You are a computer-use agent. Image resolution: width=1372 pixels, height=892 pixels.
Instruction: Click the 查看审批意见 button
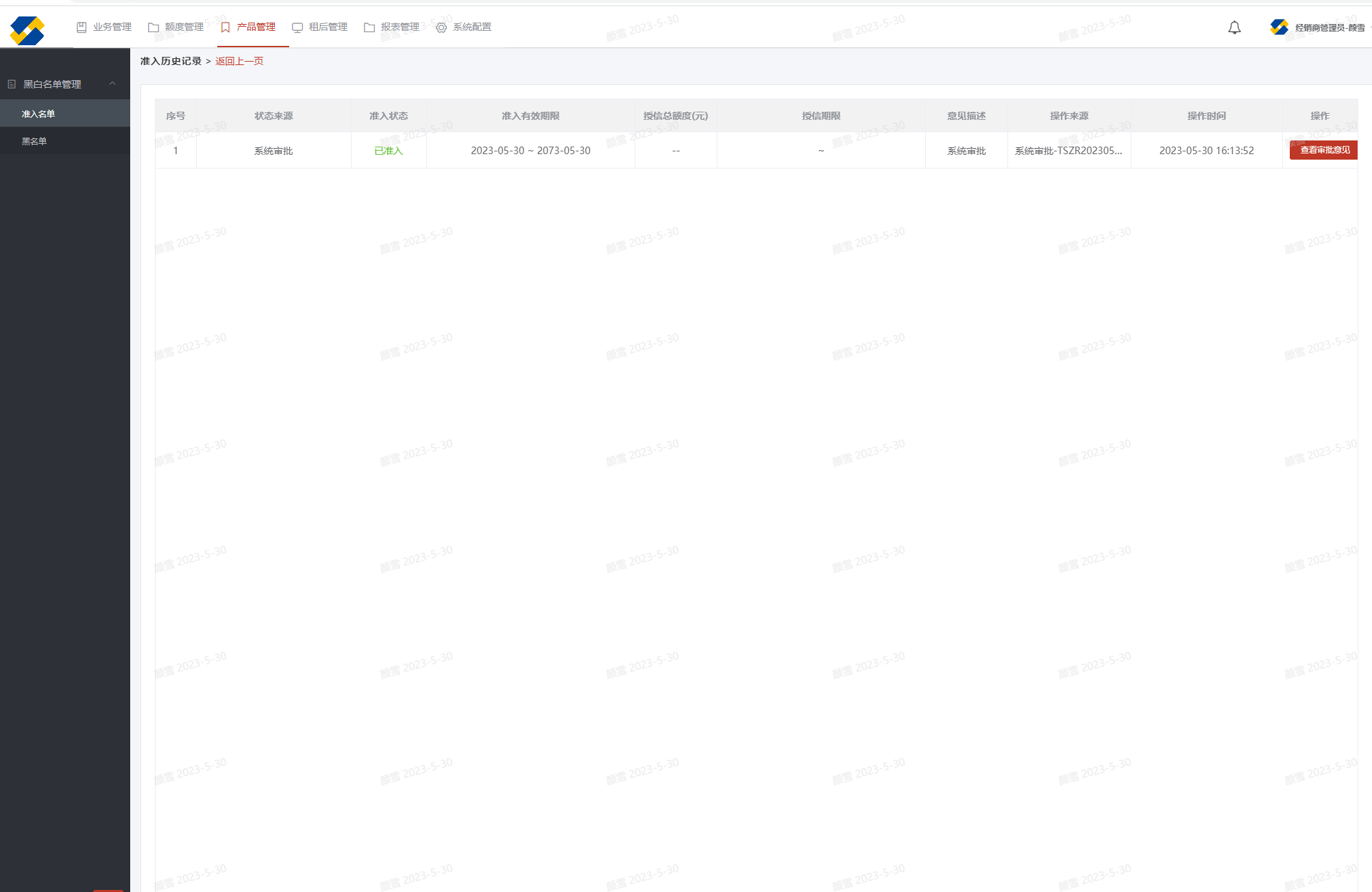click(1324, 150)
